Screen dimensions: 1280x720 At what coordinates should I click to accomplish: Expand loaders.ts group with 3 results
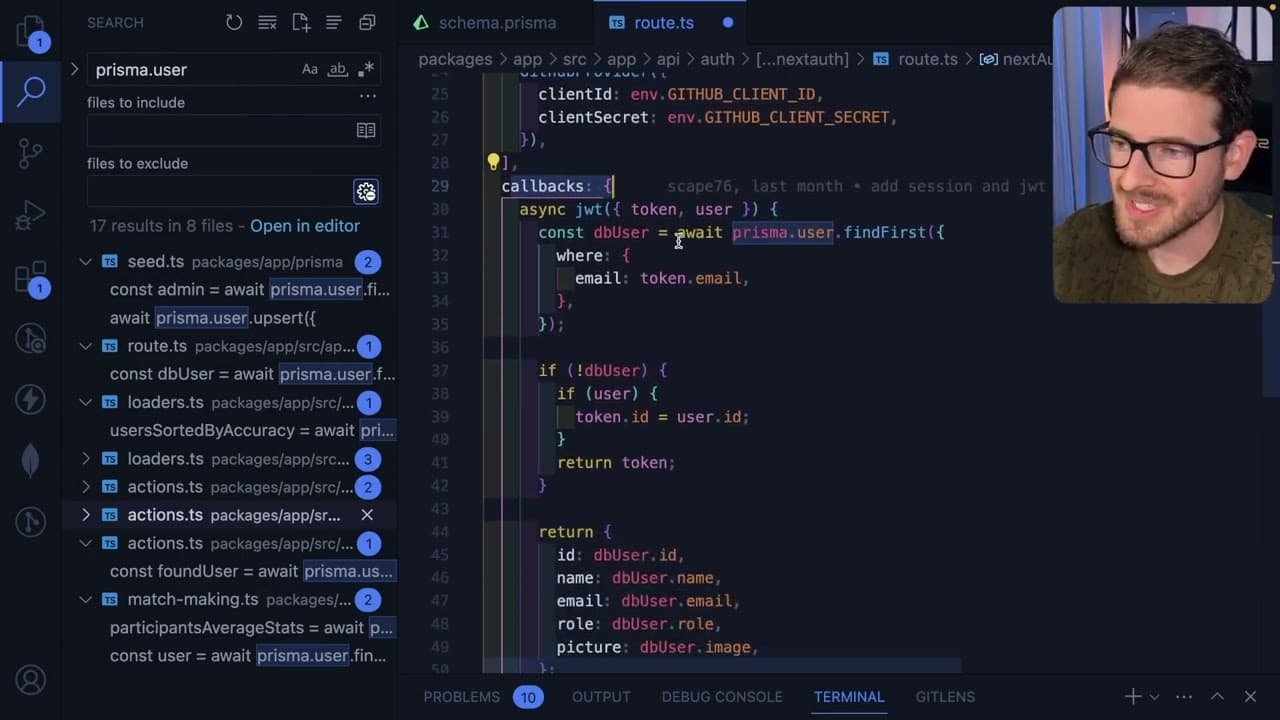86,459
